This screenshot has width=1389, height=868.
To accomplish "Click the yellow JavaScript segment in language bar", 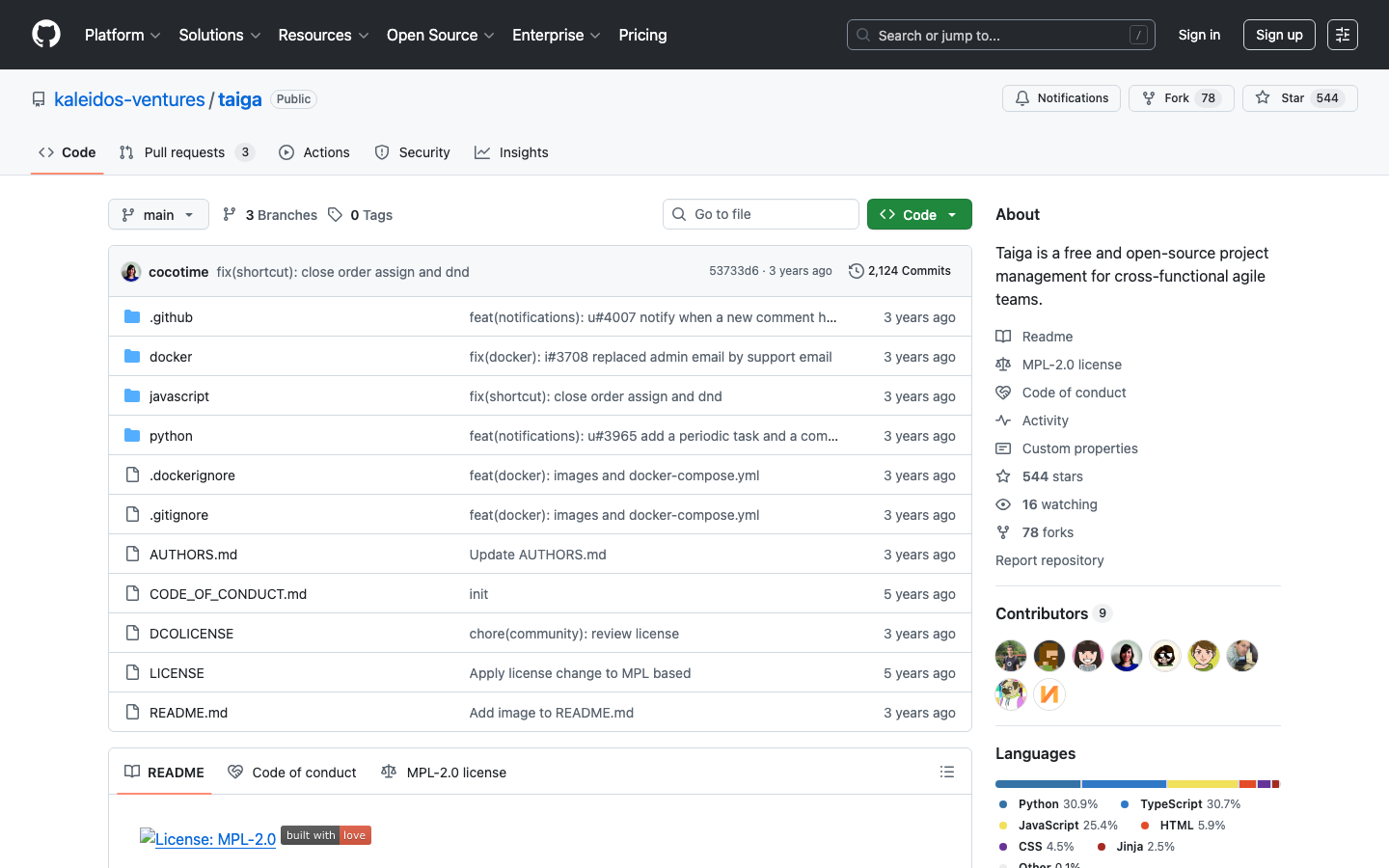I will [x=1202, y=784].
